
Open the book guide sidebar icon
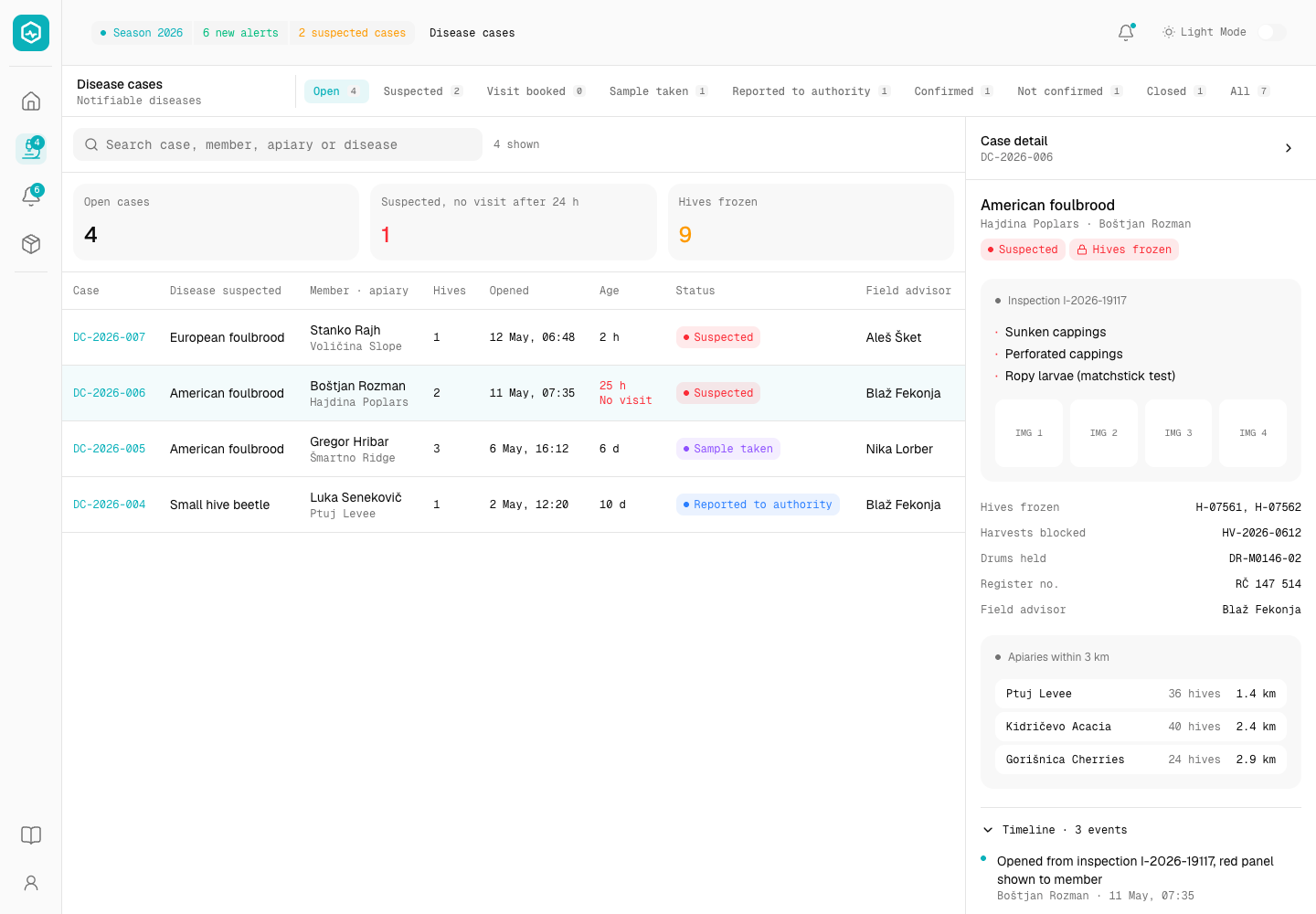pos(31,835)
